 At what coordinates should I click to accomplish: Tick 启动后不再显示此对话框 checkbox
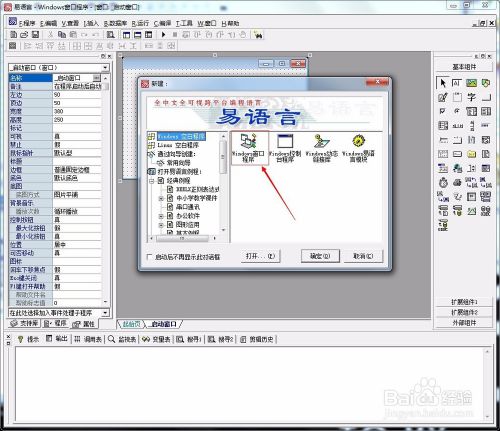149,257
